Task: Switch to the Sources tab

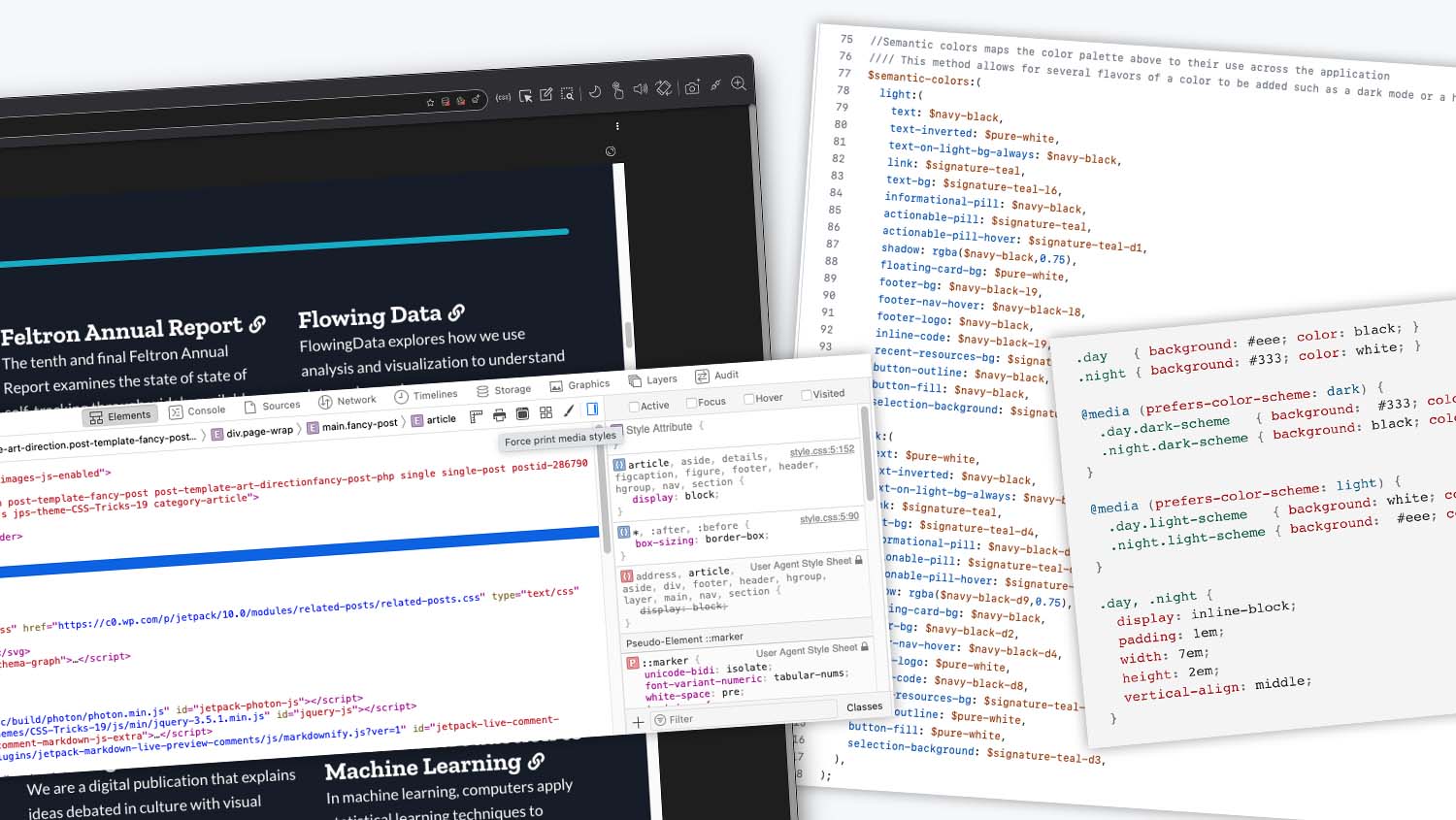Action: coord(272,407)
